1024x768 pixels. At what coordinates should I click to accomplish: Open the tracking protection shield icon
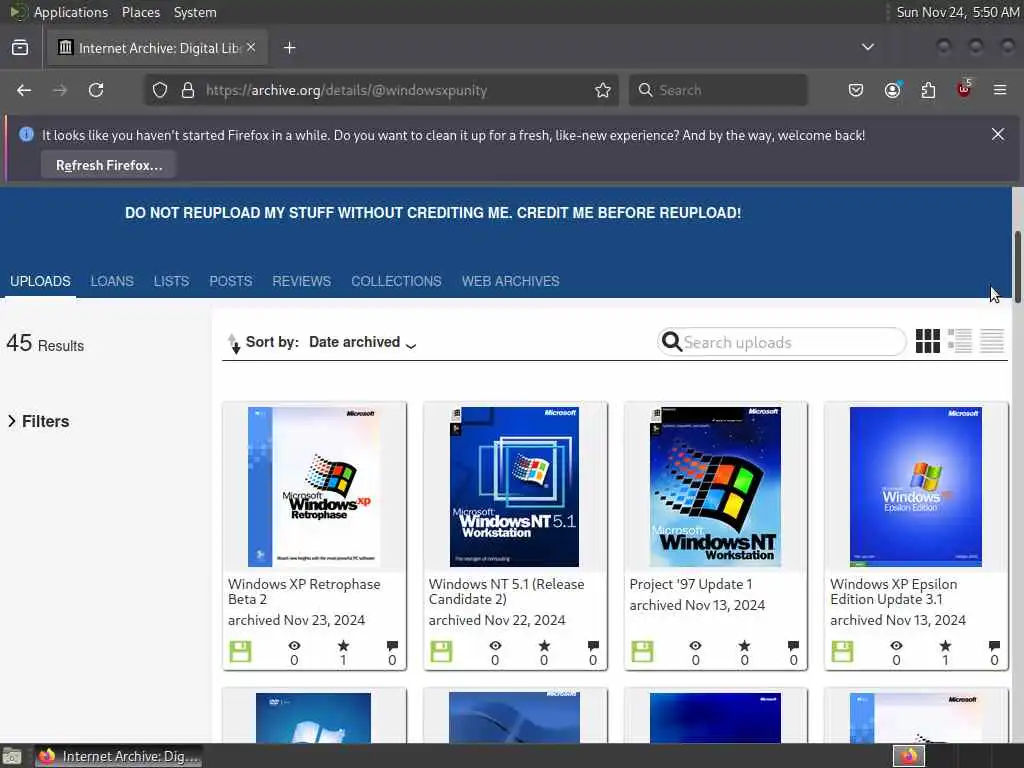(160, 90)
